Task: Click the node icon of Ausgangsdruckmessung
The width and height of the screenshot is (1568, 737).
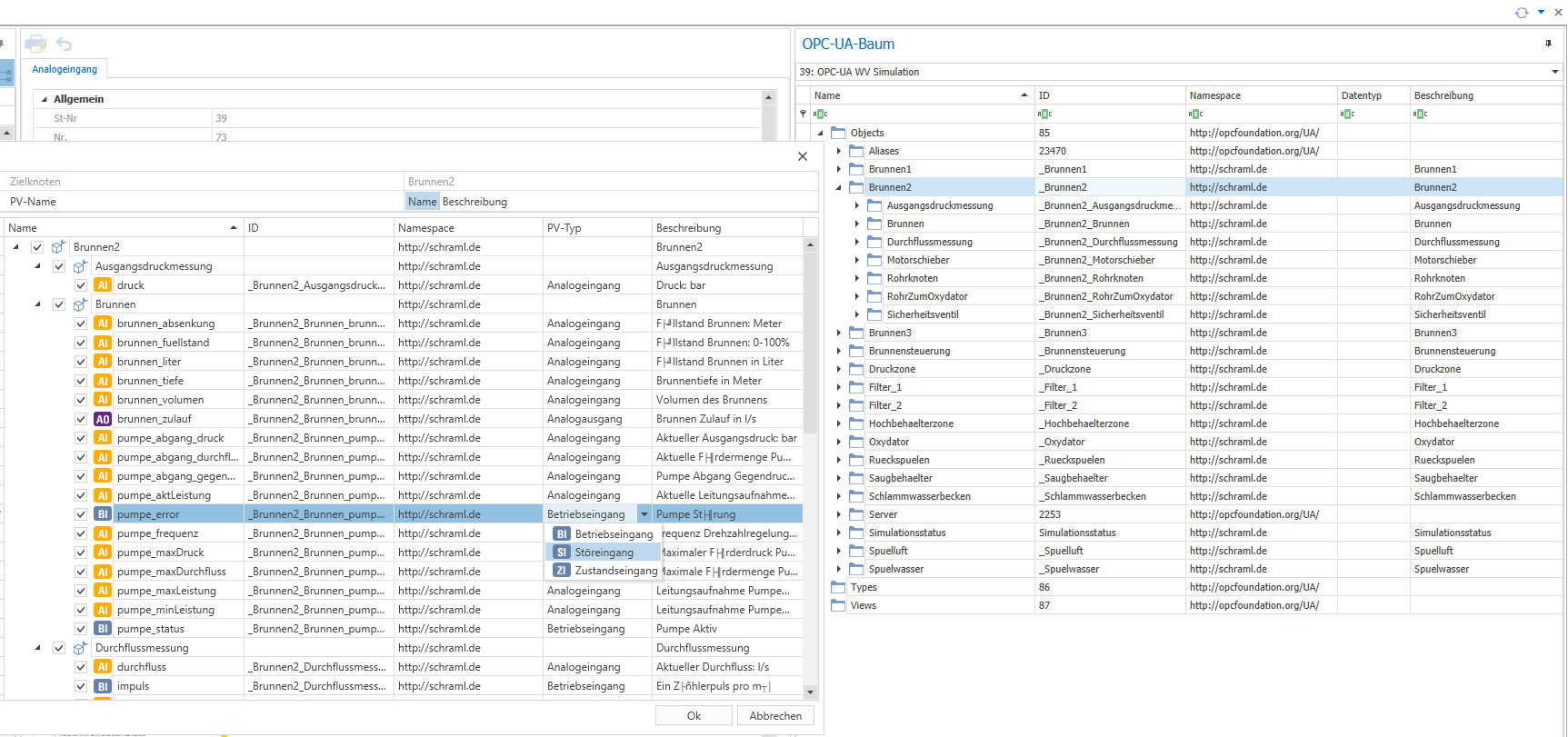Action: [x=81, y=266]
